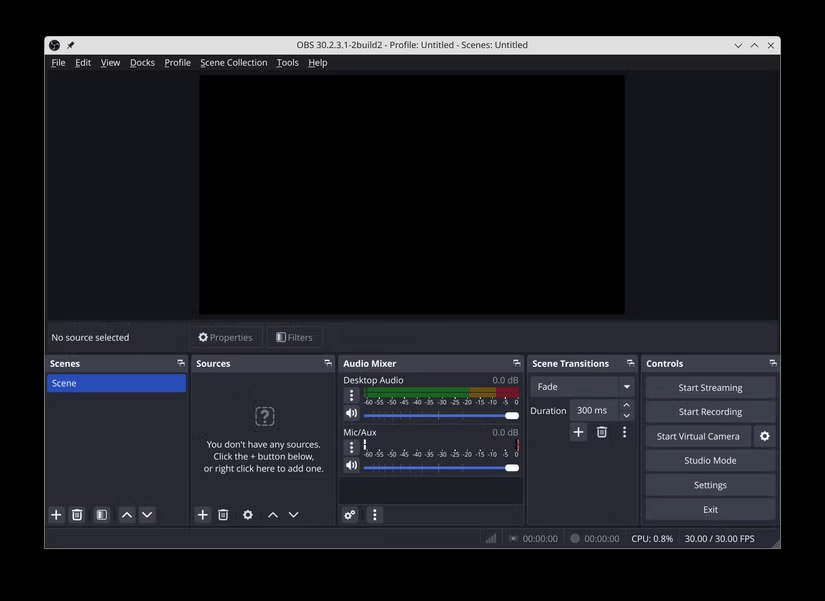The height and width of the screenshot is (601, 825).
Task: Open source properties gear in Sources toolbar
Action: point(247,514)
